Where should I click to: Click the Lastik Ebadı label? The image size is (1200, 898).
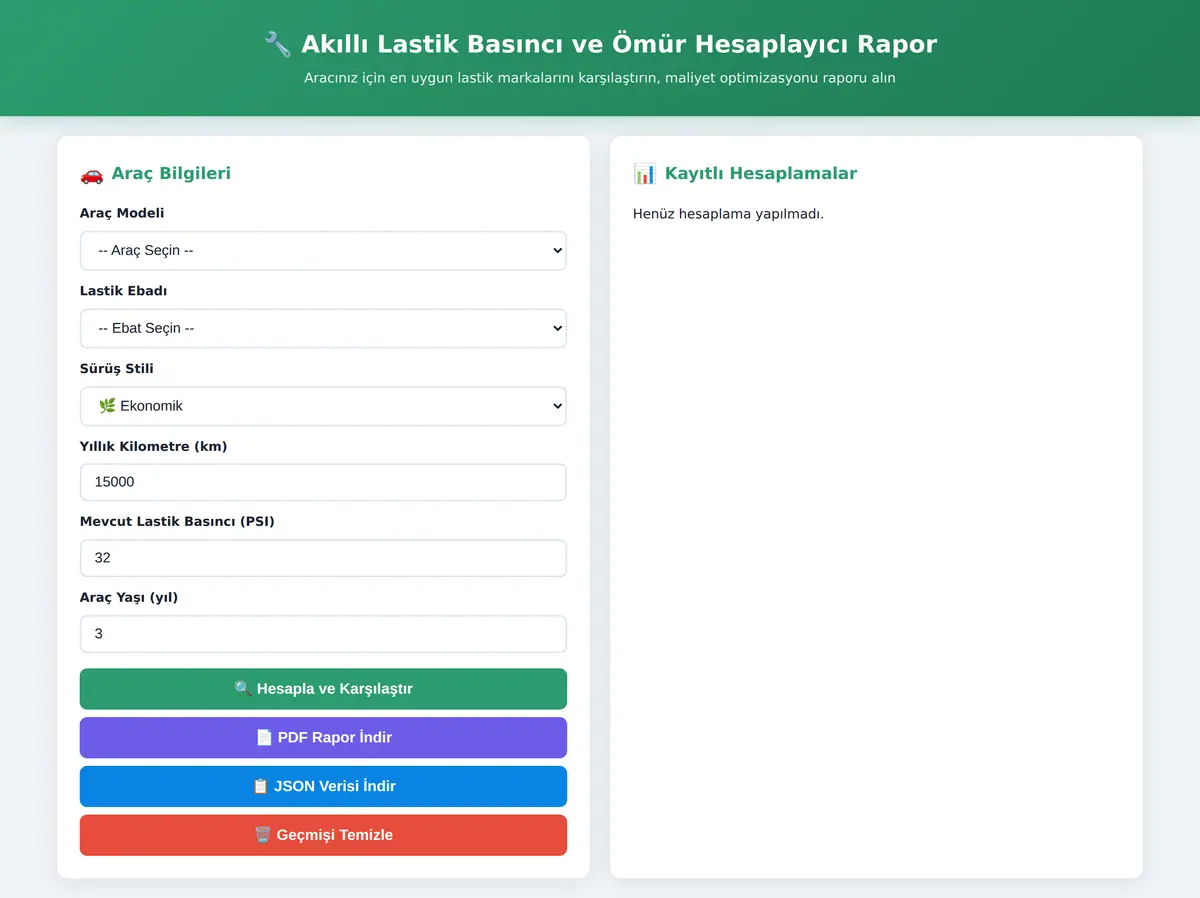pos(124,291)
